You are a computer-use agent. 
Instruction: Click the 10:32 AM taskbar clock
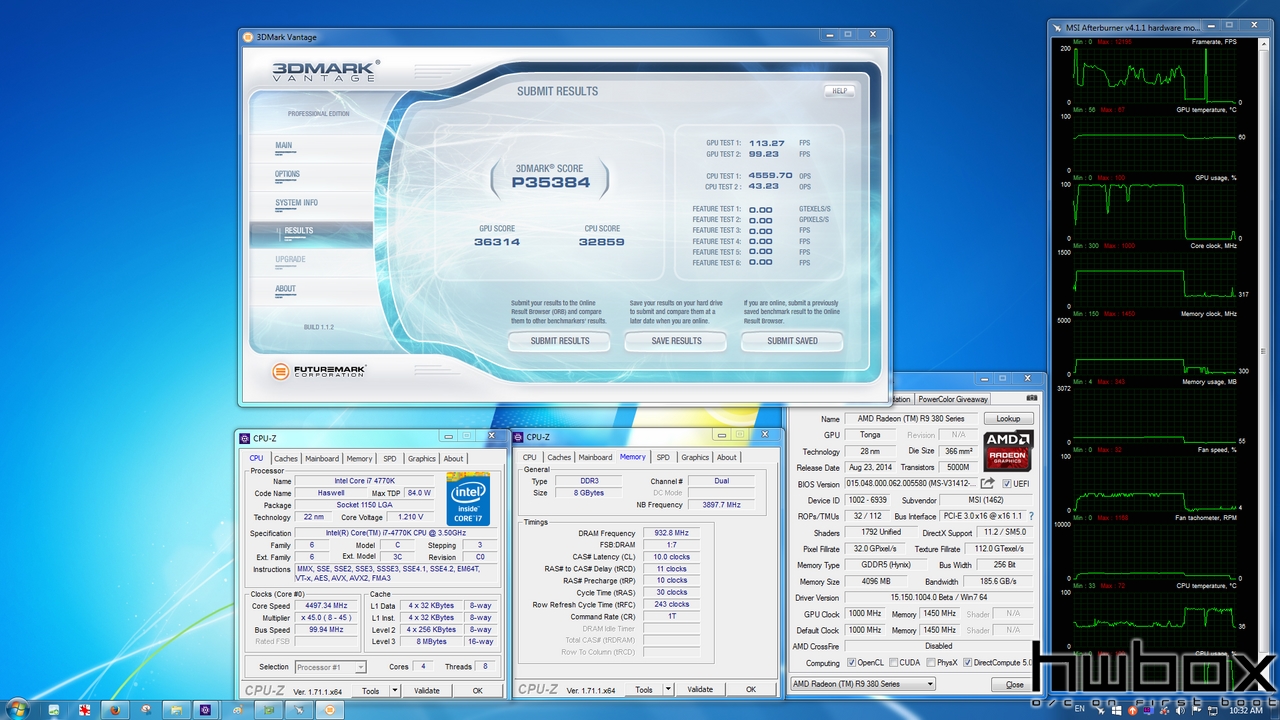(1246, 709)
